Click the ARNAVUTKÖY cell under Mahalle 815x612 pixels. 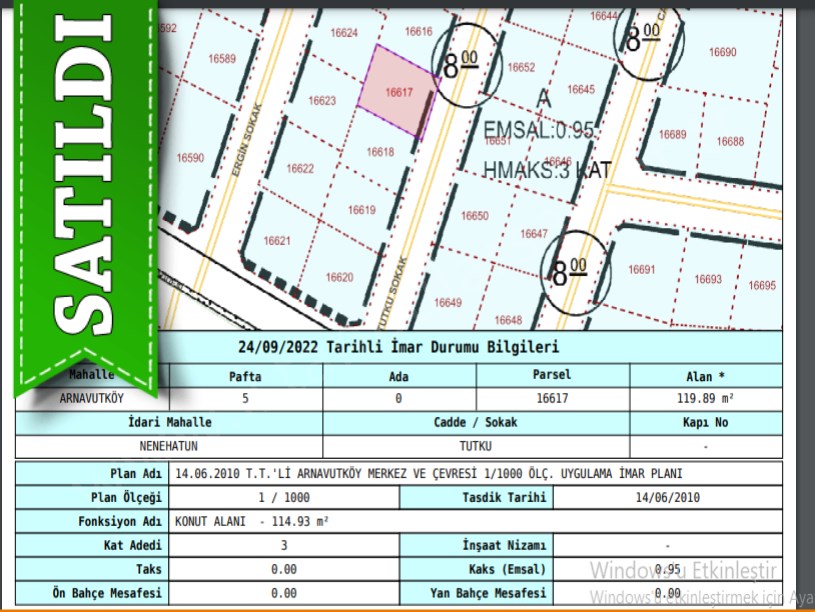coord(92,398)
